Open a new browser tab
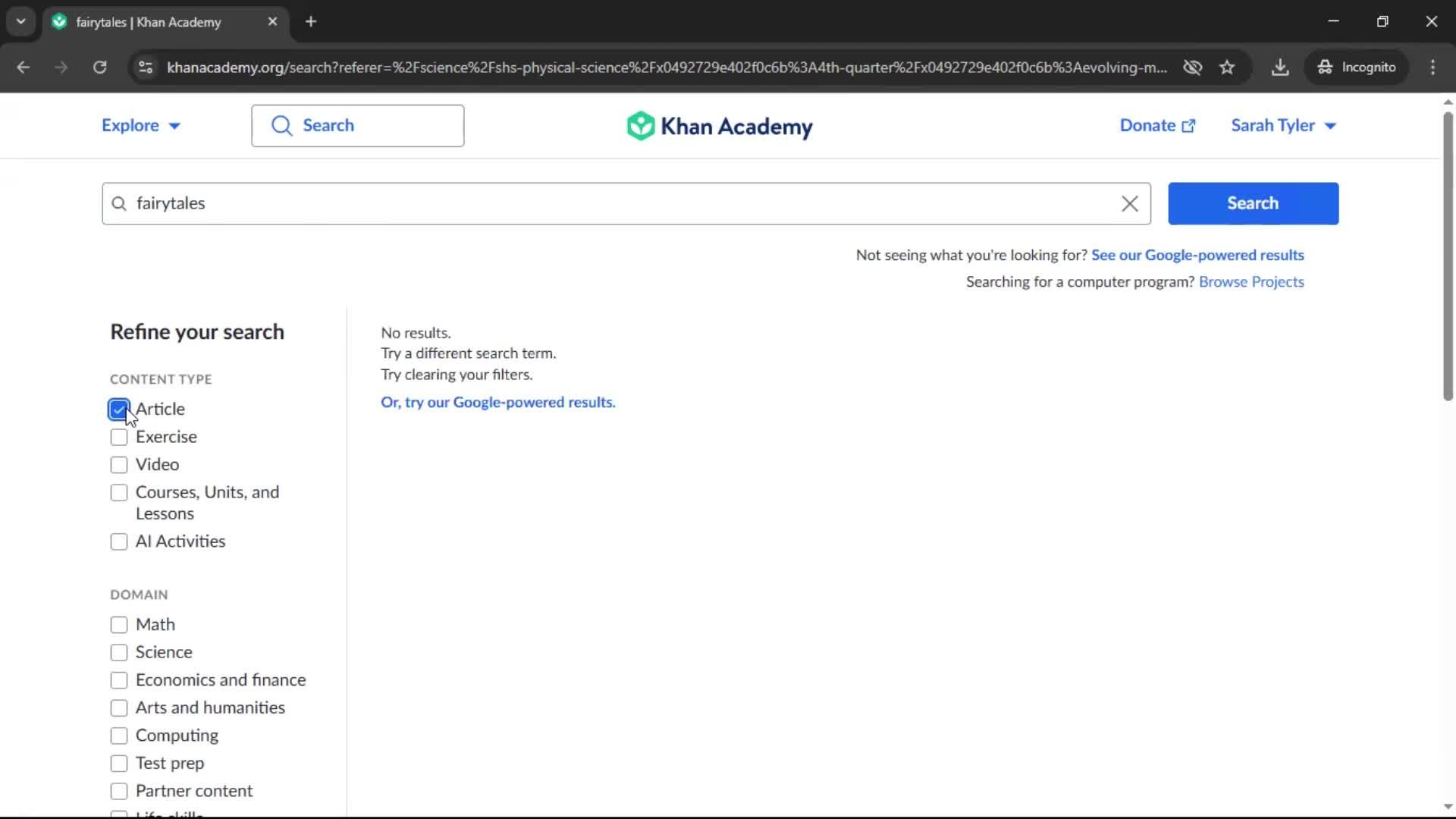Screen dimensions: 1456x819 pos(311,22)
